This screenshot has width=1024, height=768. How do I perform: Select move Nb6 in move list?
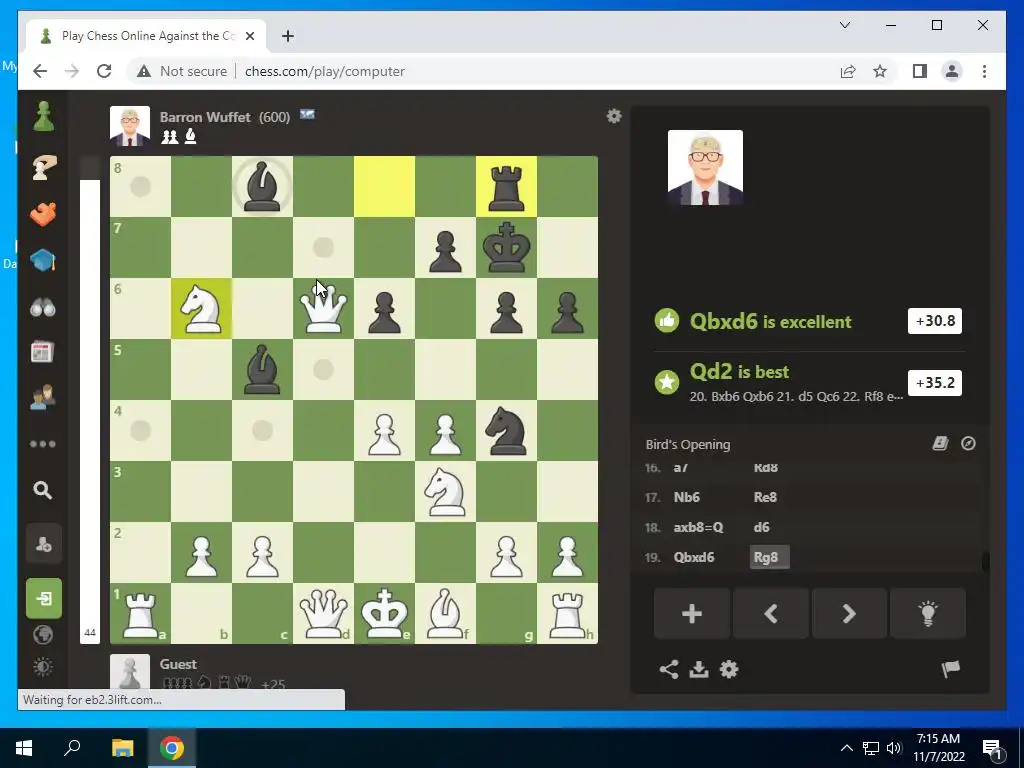[x=686, y=497]
